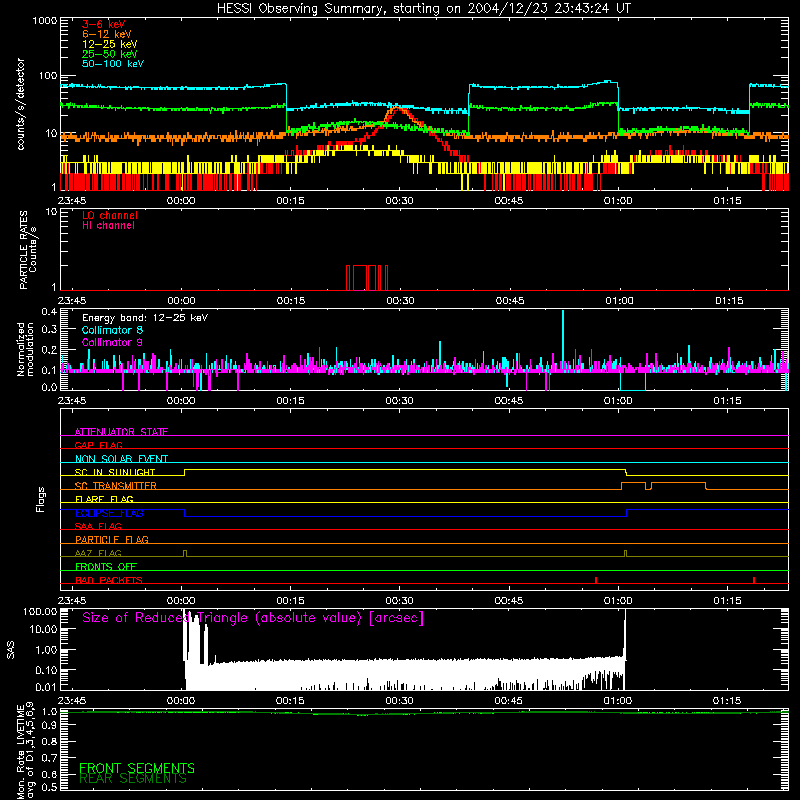Click the green '25-50 keV' legend entry
The image size is (800, 800).
[109, 54]
